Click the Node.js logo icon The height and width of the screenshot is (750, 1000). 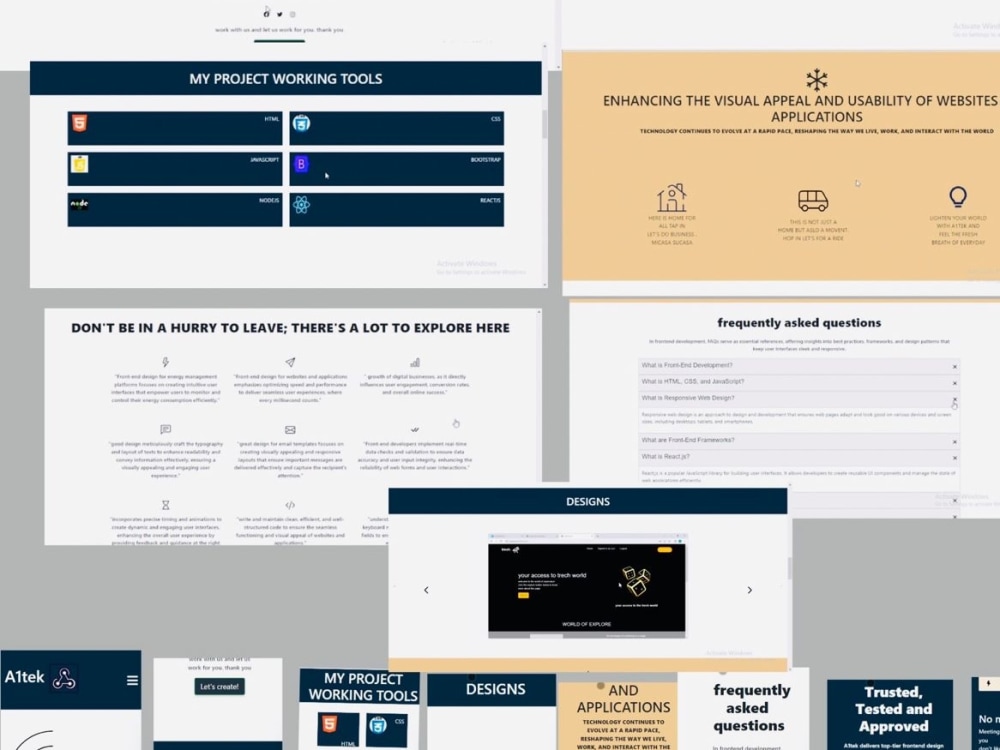pos(79,204)
